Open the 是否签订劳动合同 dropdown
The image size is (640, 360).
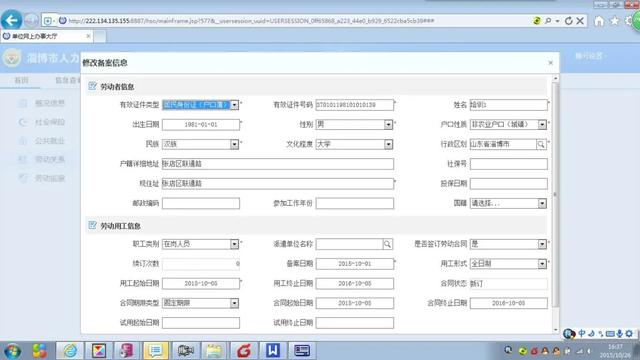[542, 244]
